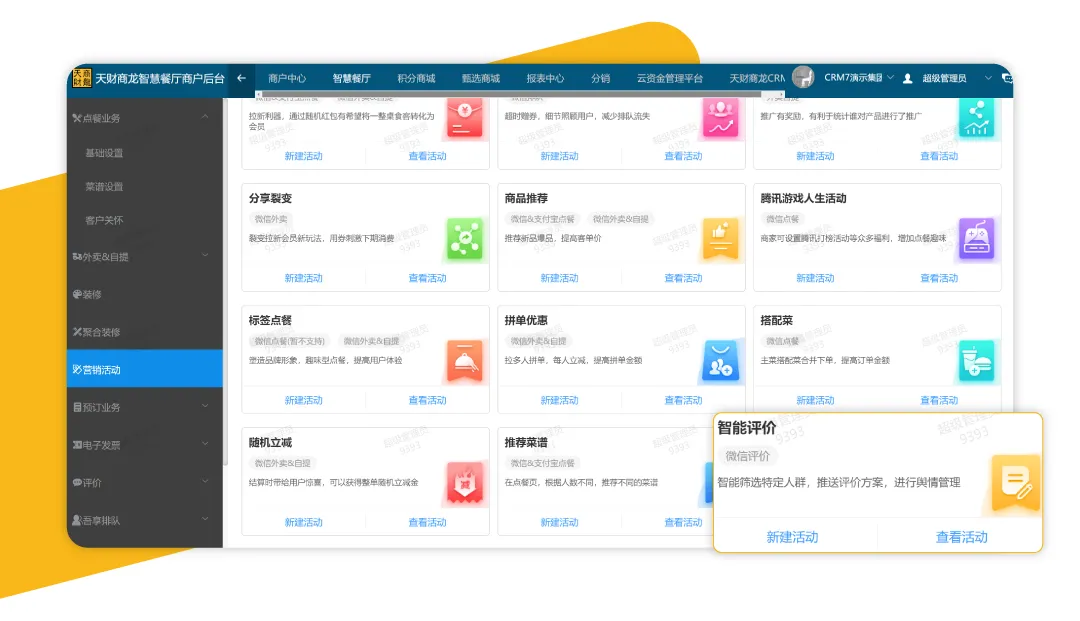Click the 装修 palette sidebar icon
Image resolution: width=1080 pixels, height=621 pixels.
click(x=77, y=295)
